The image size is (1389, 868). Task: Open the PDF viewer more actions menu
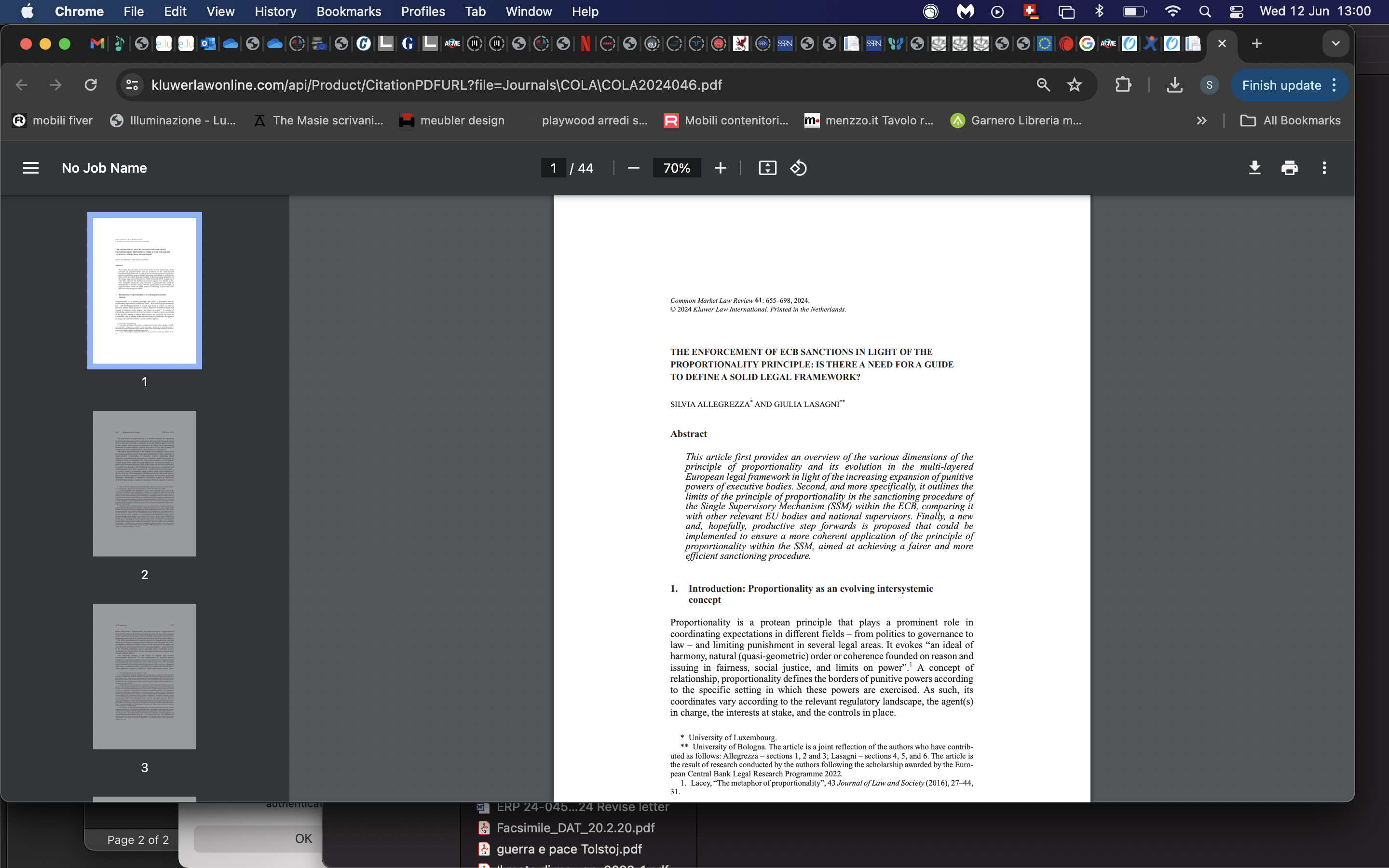[1324, 168]
